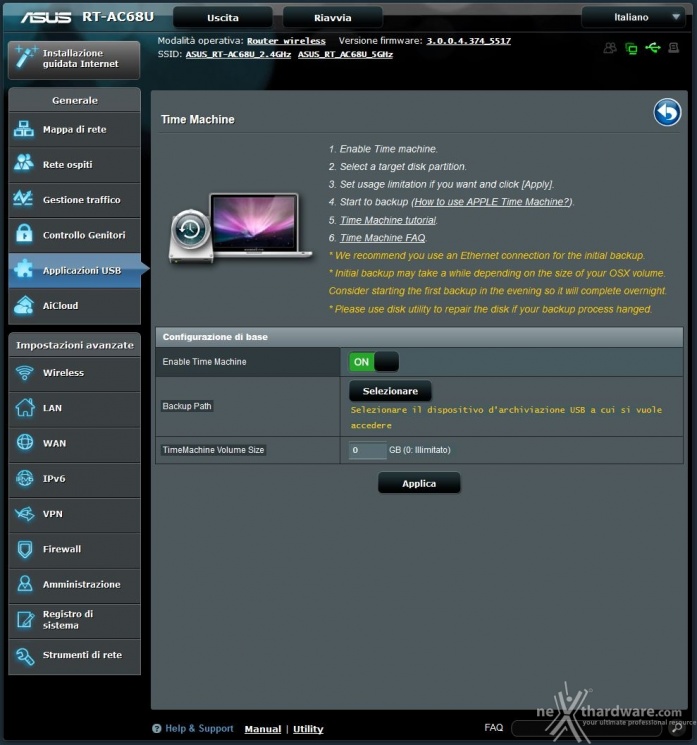Click the IPv6 globe icon
The image size is (697, 745).
click(x=24, y=478)
